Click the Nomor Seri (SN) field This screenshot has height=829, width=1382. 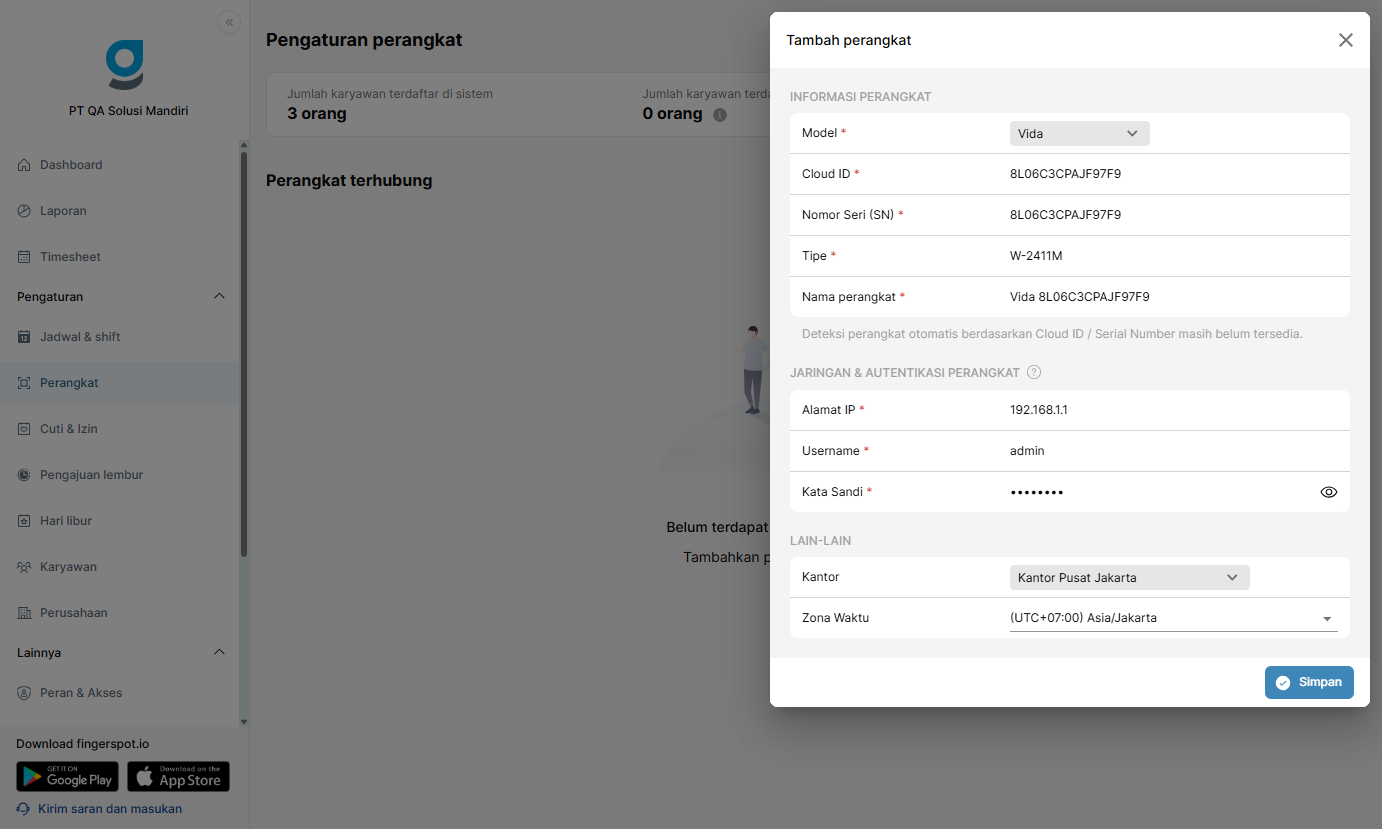point(1173,215)
